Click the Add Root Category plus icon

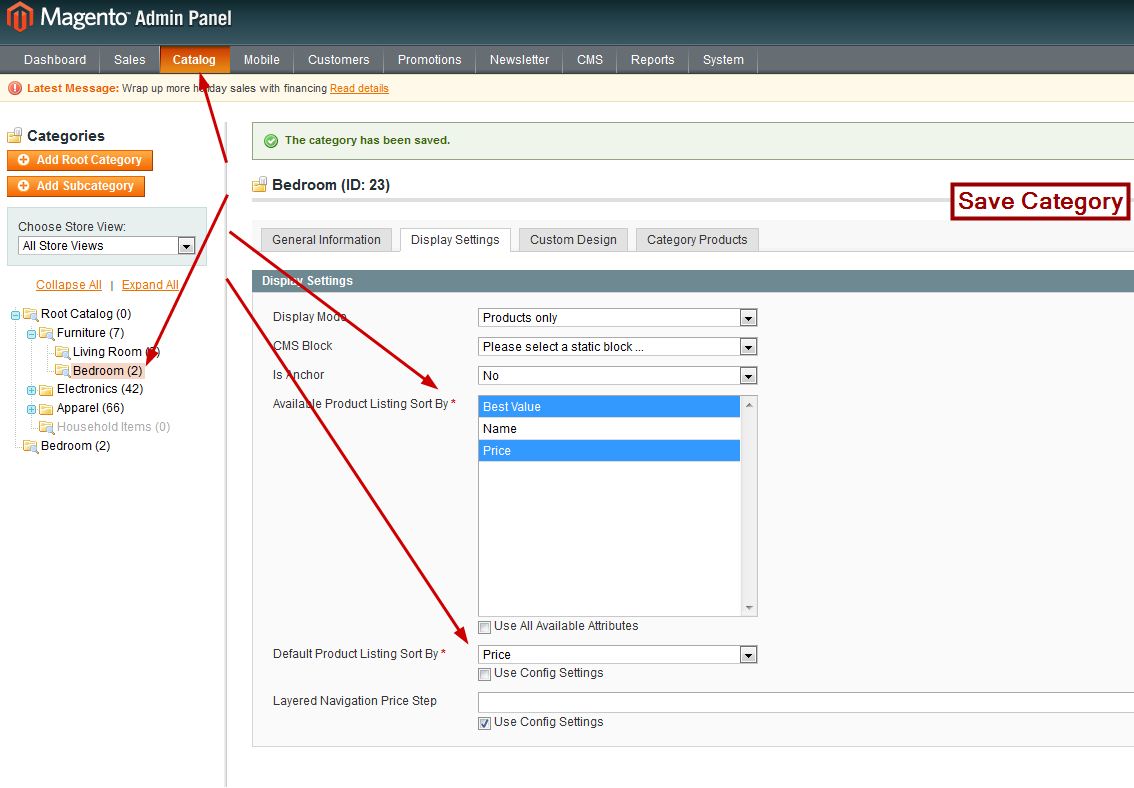(23, 160)
